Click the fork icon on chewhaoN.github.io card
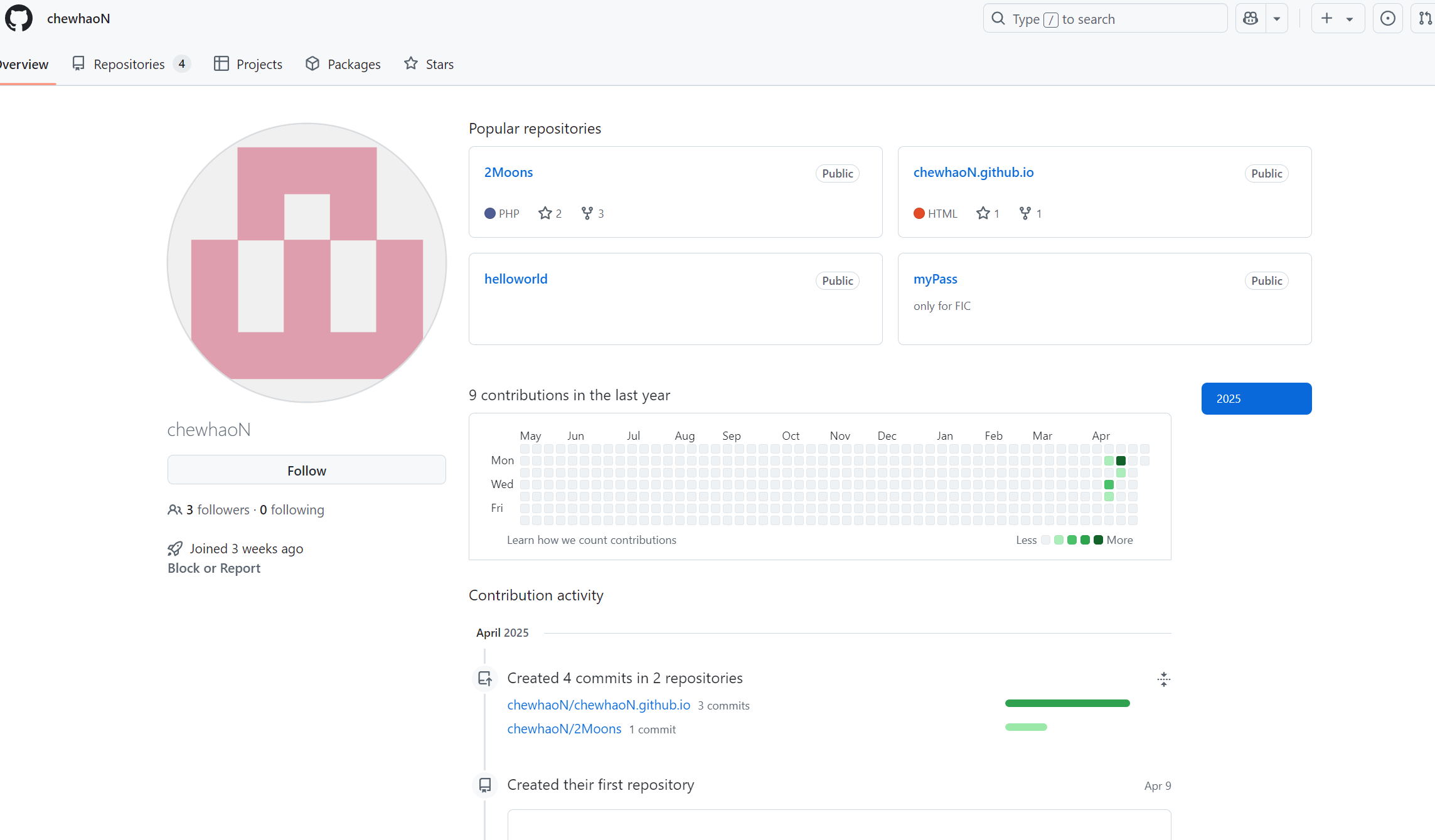Image resolution: width=1435 pixels, height=840 pixels. (1025, 213)
